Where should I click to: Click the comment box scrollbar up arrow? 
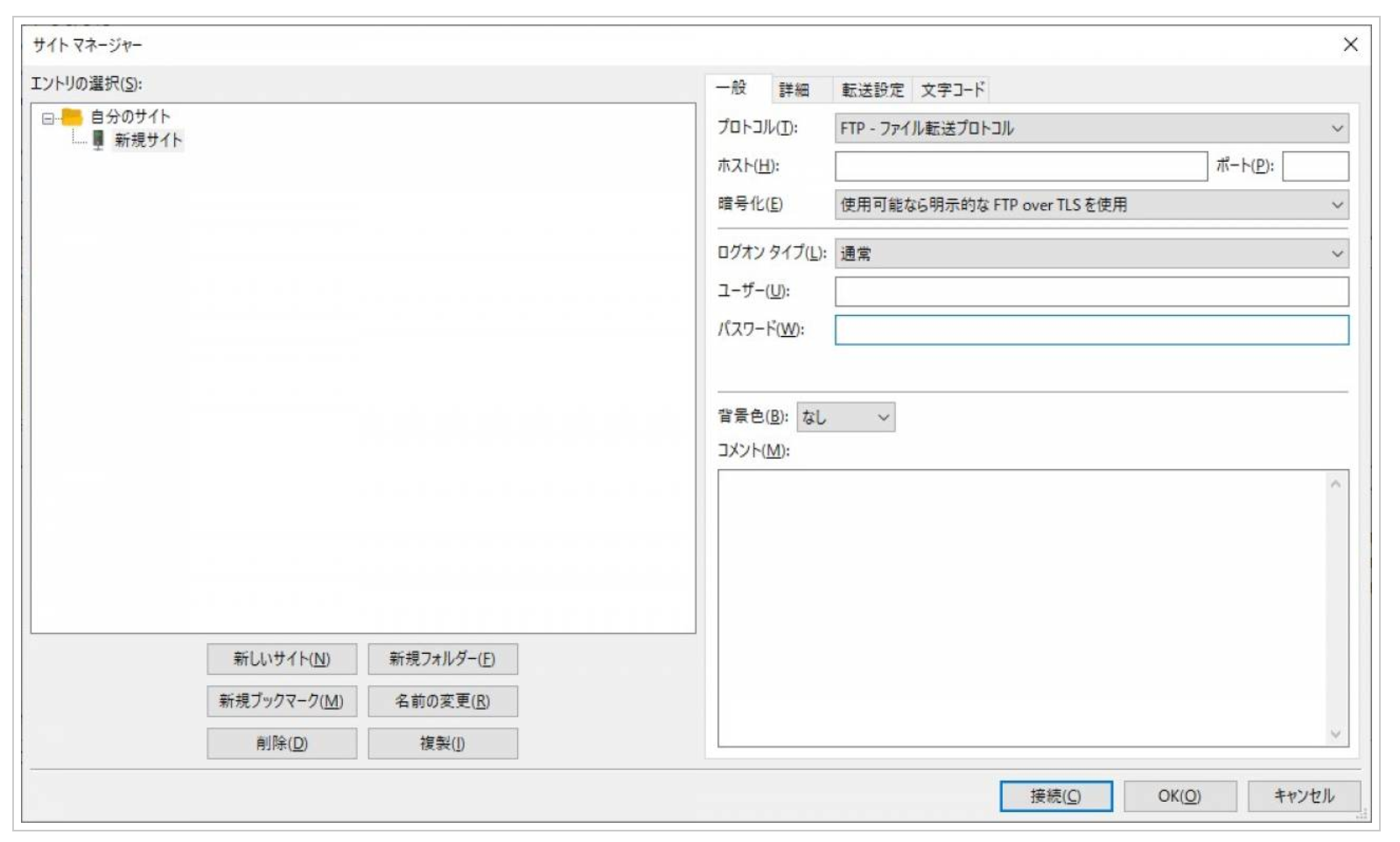(1336, 483)
